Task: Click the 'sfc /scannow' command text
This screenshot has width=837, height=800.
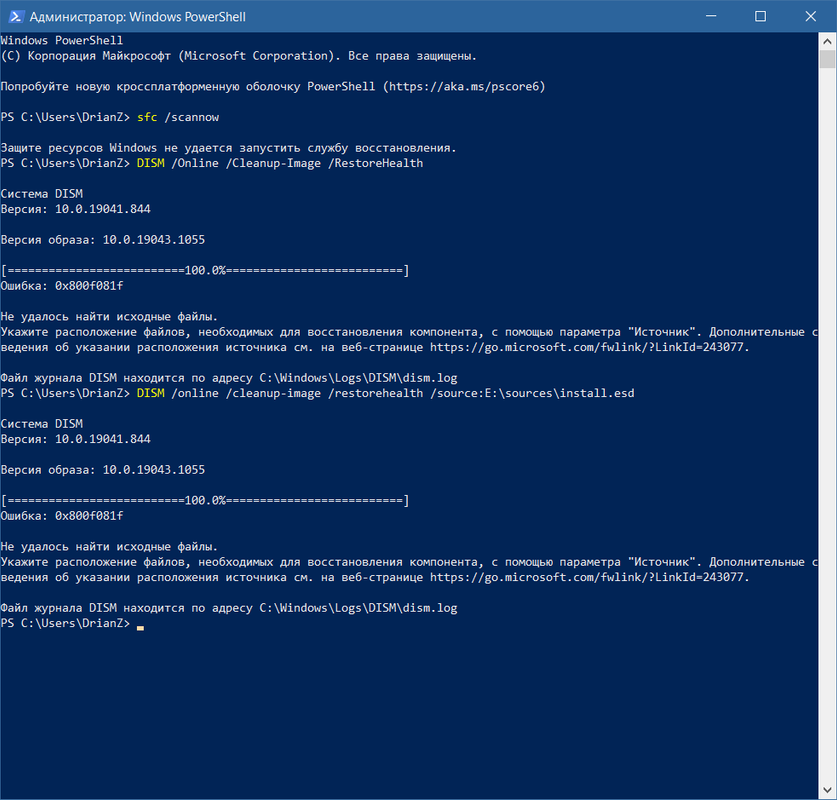Action: tap(178, 117)
